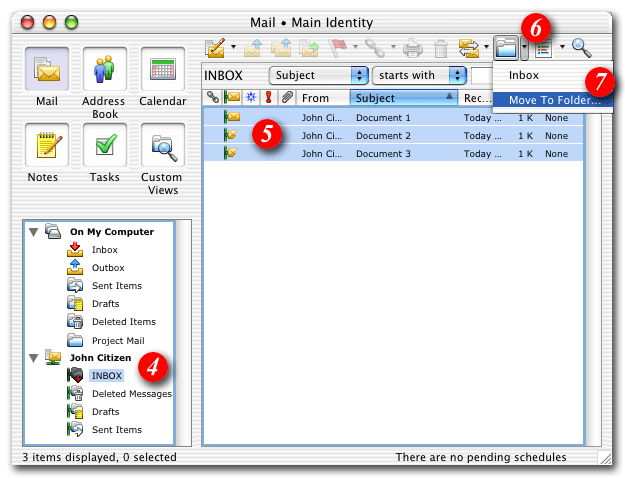
Task: Click the Send & Receive envelope icon
Action: [468, 46]
